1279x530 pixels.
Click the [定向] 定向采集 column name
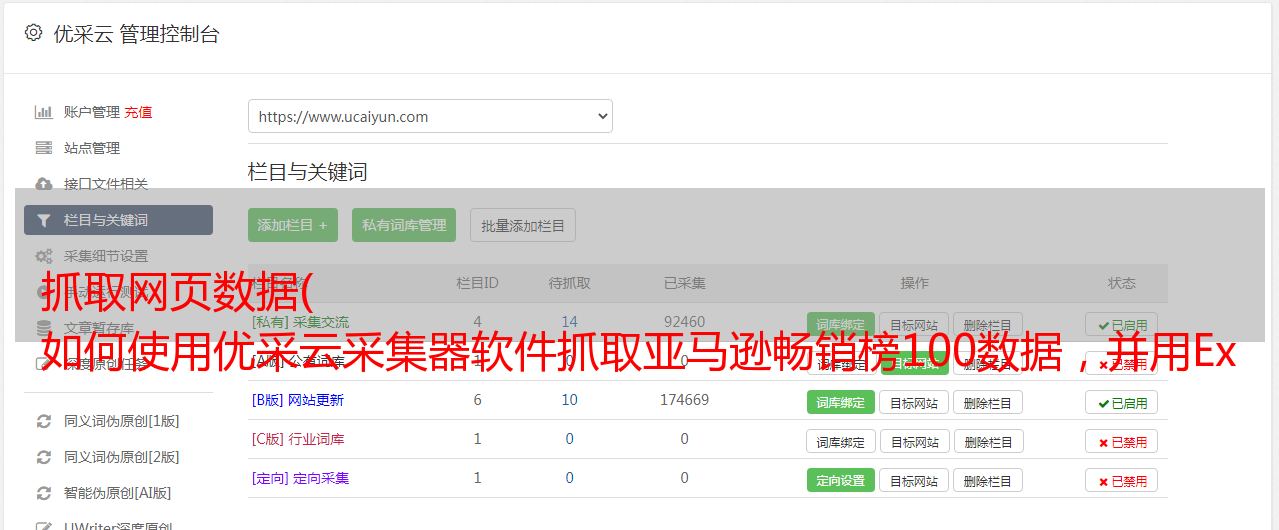301,478
